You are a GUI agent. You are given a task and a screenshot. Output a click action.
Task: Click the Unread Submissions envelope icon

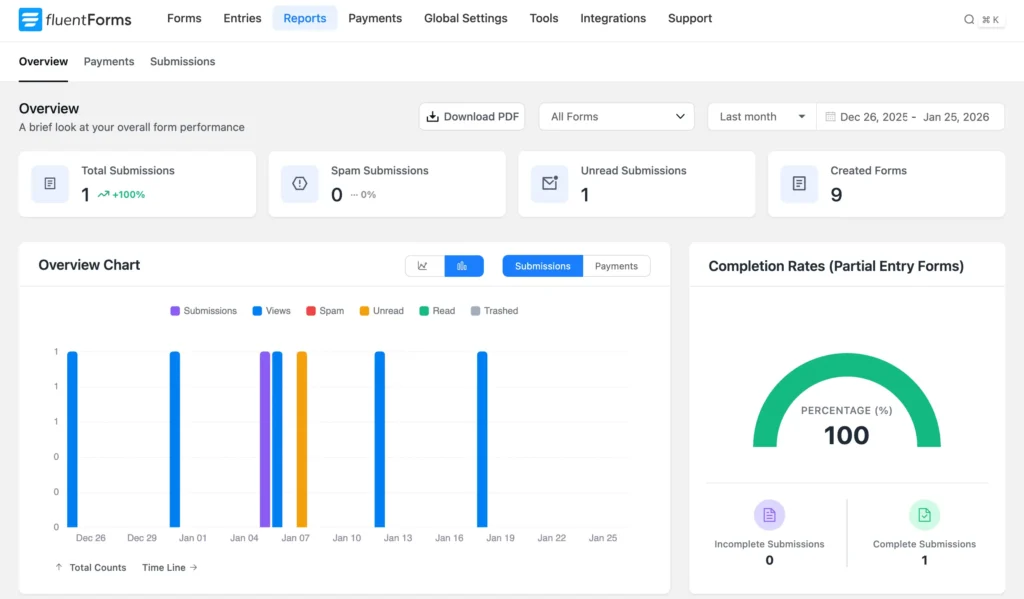tap(550, 183)
